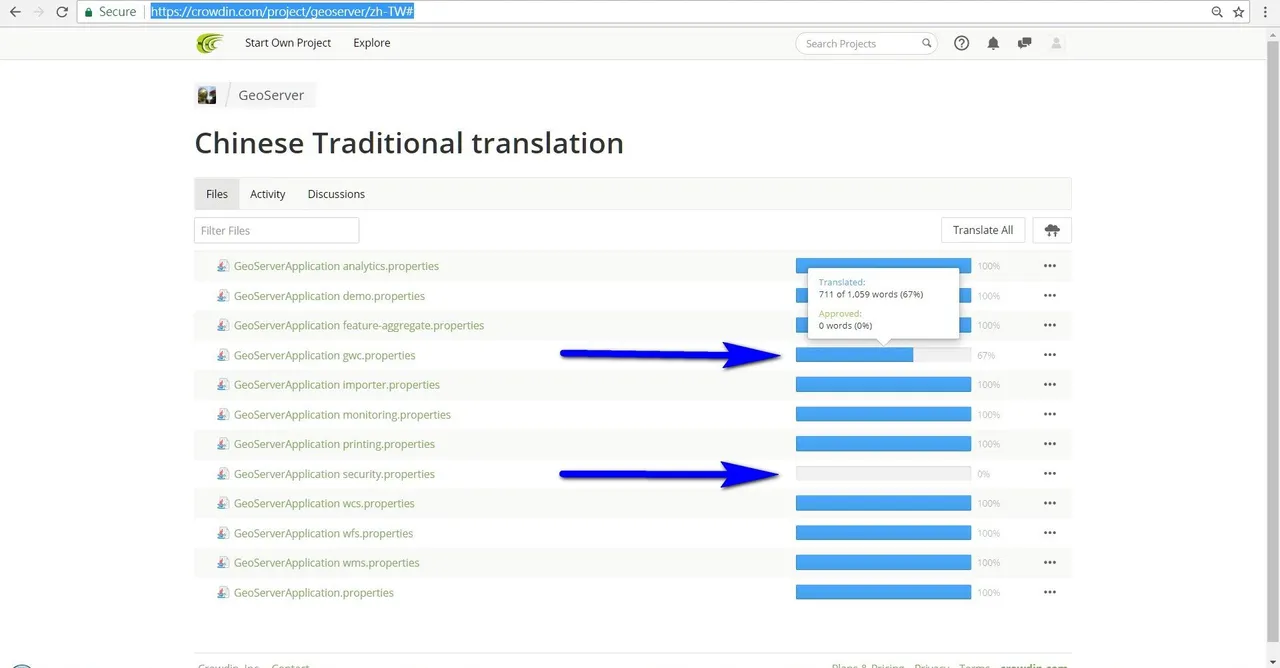Open GeoServerApplication gwc.properties file

point(324,355)
